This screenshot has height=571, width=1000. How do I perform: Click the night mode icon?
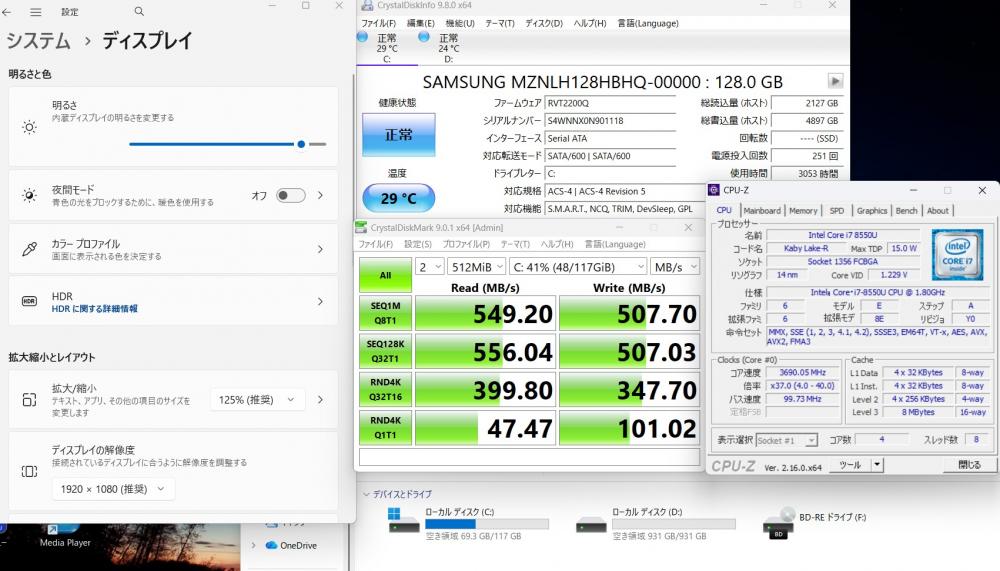[x=29, y=195]
